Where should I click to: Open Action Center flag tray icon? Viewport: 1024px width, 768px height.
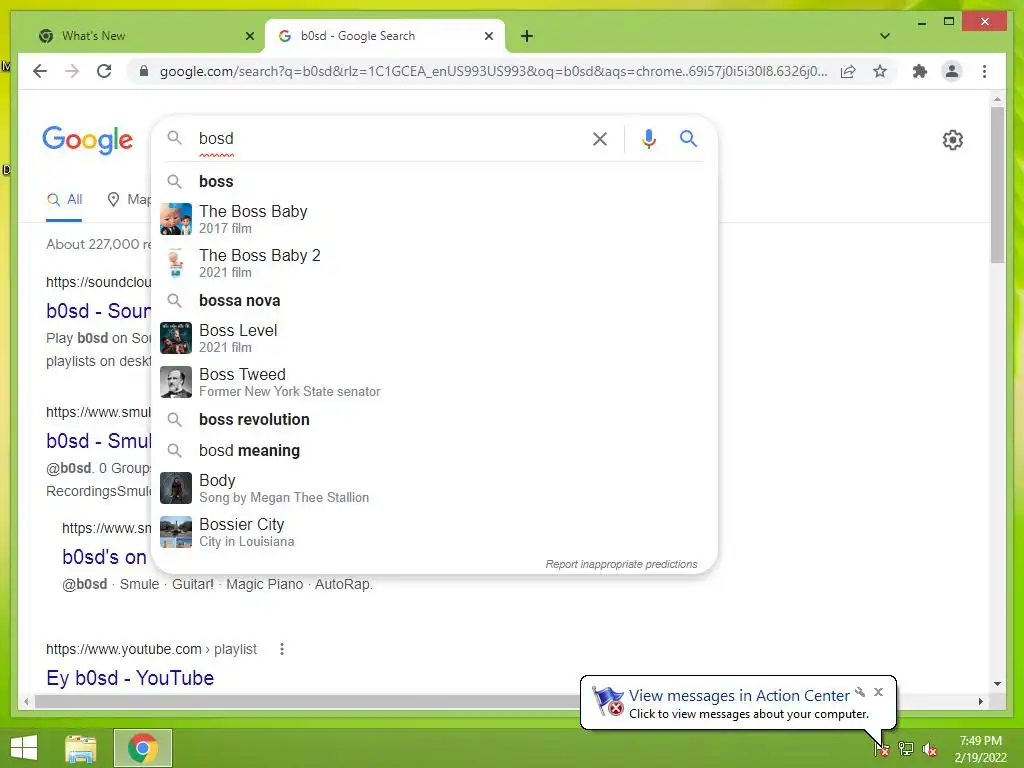[882, 748]
